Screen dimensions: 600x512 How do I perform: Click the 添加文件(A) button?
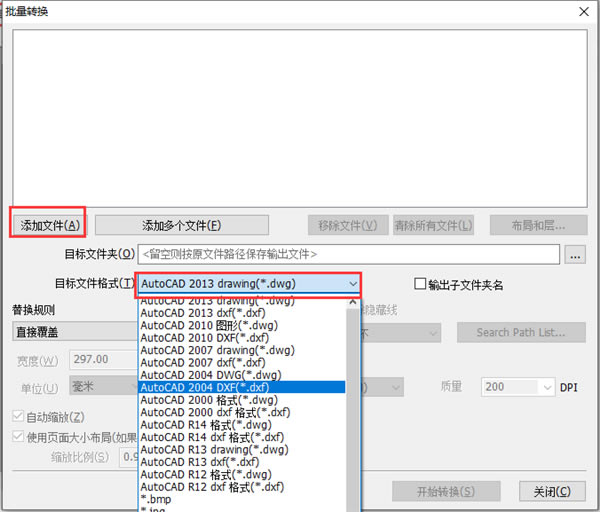click(50, 225)
